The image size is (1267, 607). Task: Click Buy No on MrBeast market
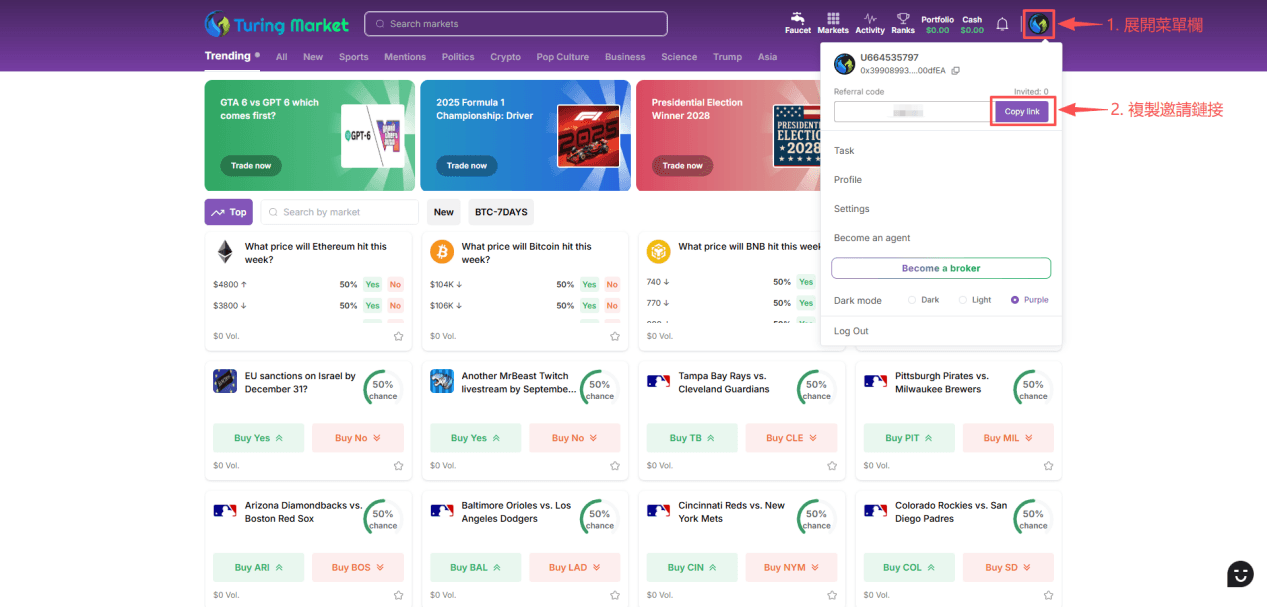pyautogui.click(x=575, y=438)
